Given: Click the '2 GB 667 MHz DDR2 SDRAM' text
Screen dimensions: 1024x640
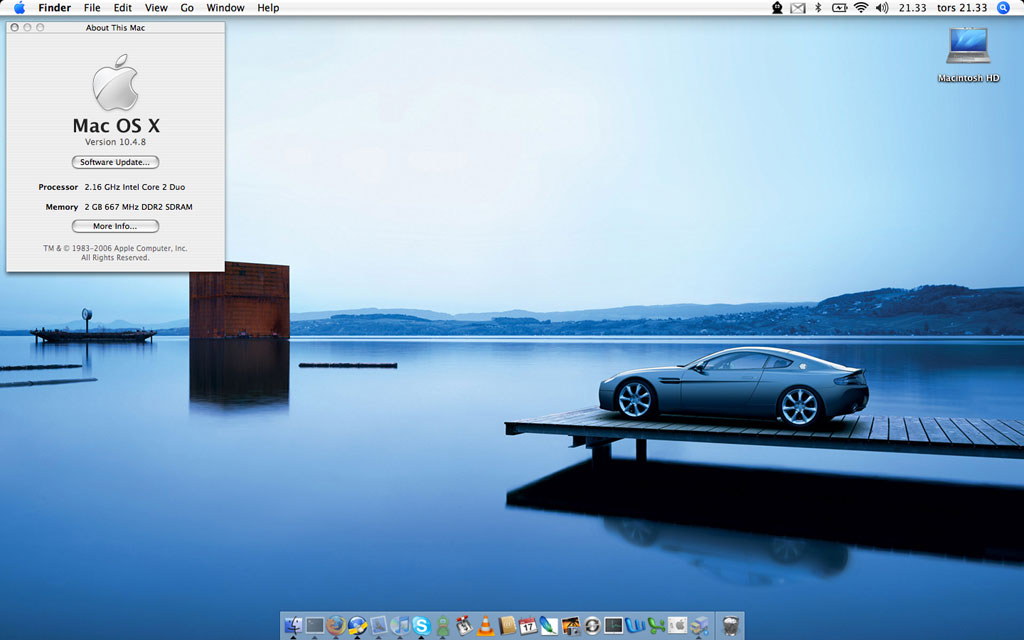Looking at the screenshot, I should pyautogui.click(x=138, y=207).
